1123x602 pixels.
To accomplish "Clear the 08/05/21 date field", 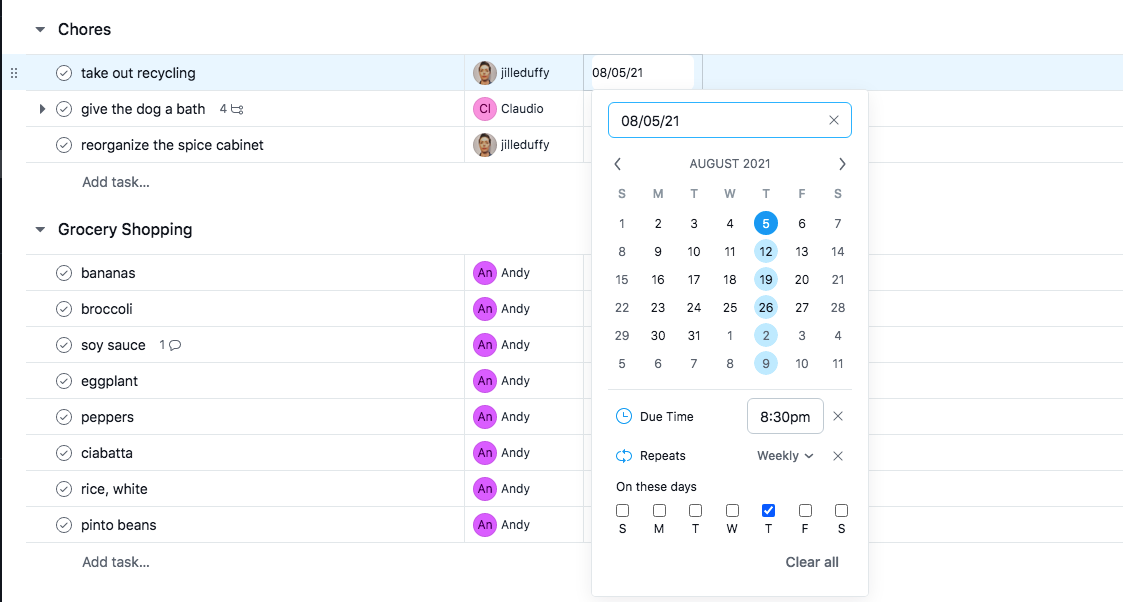I will (834, 120).
